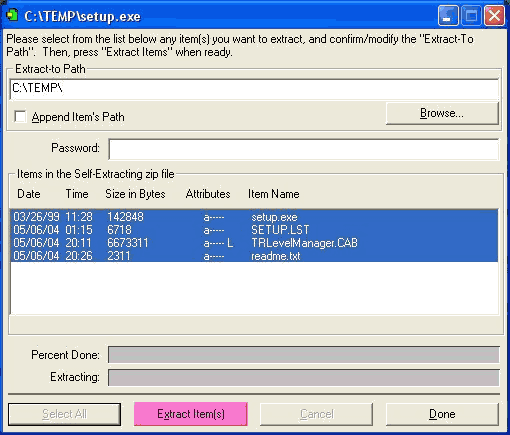Screen dimensions: 510x435
Task: Click the Done button
Action: click(442, 414)
